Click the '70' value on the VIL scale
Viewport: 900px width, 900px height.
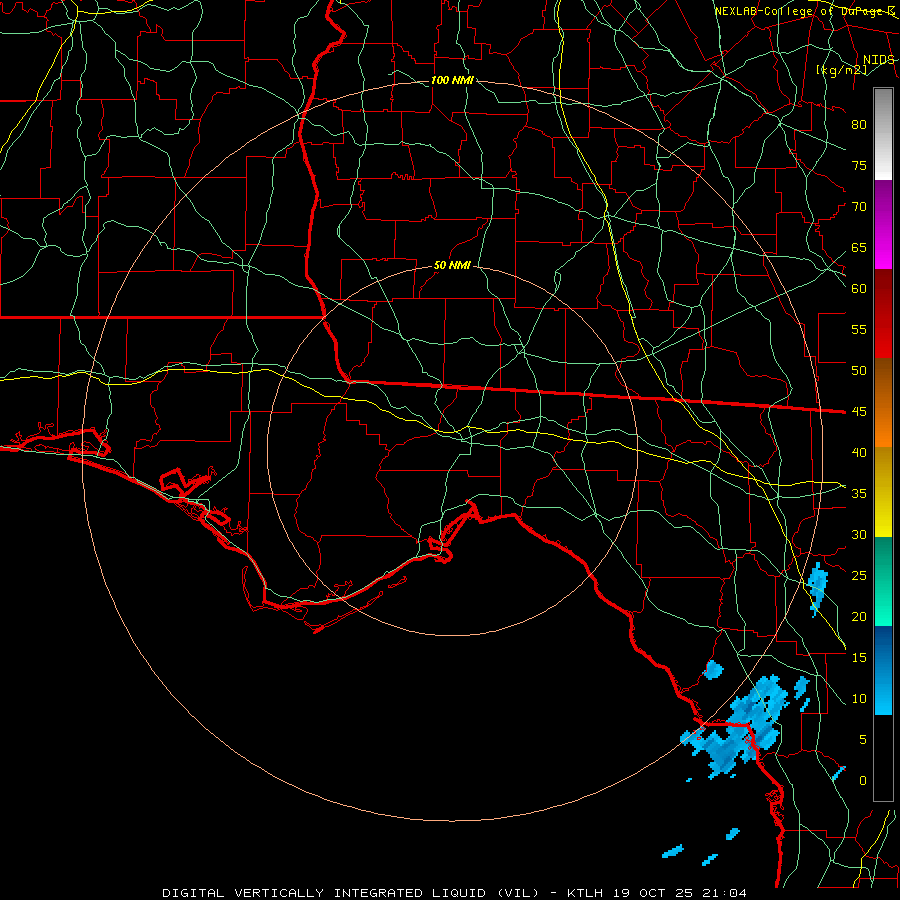click(x=859, y=207)
